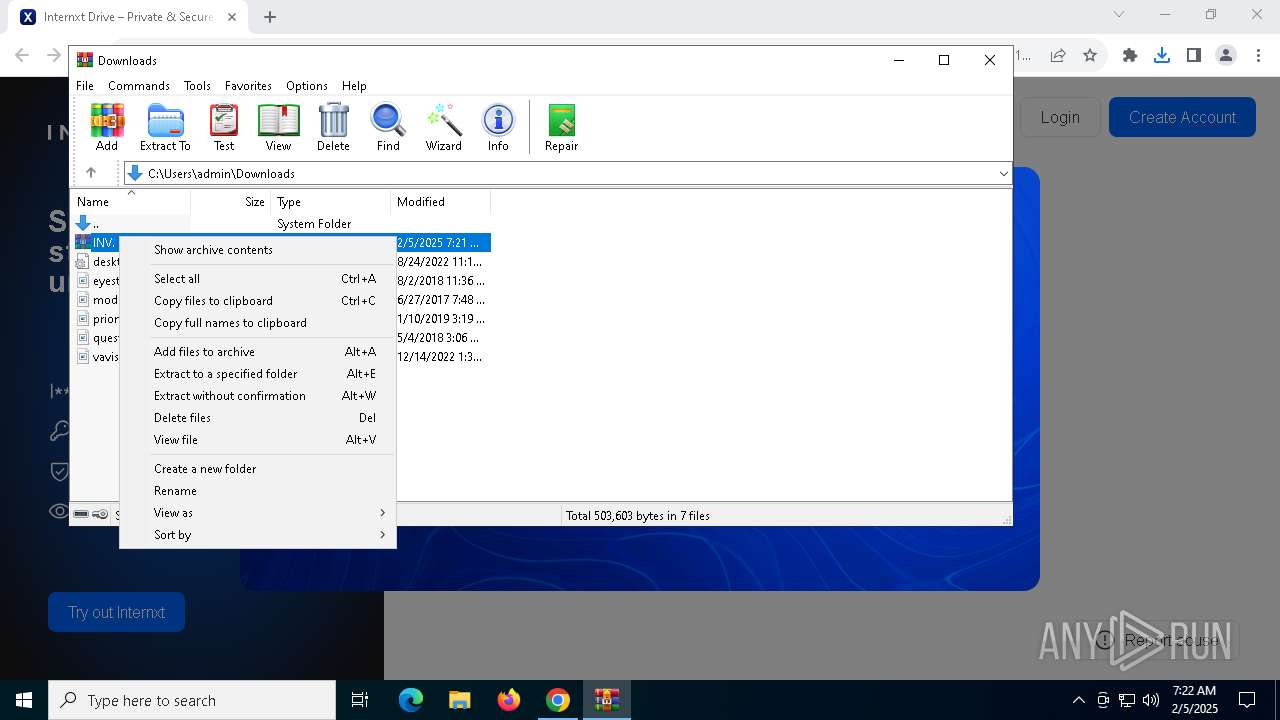This screenshot has height=720, width=1280.
Task: Choose View file in context menu
Action: (257, 440)
